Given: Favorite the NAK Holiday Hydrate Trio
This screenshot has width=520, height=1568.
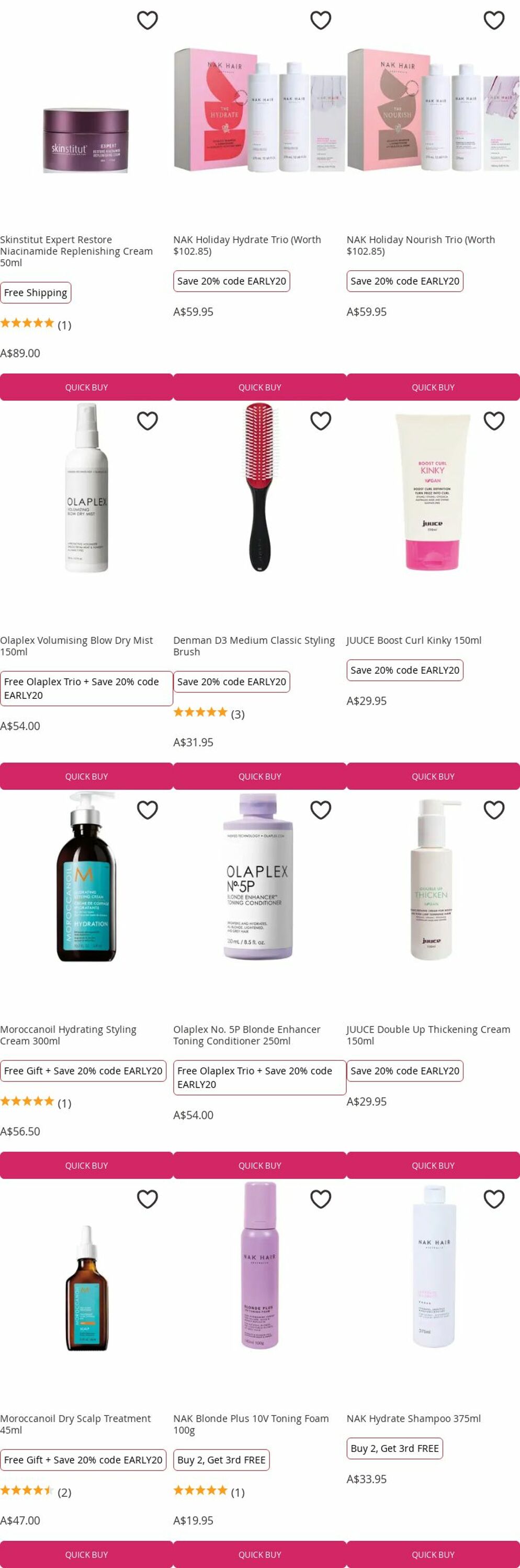Looking at the screenshot, I should pos(321,20).
